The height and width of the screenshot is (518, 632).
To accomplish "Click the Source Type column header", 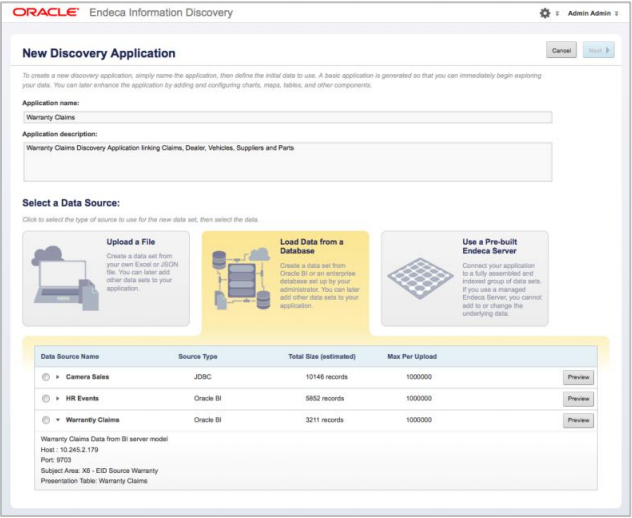I will (x=198, y=357).
